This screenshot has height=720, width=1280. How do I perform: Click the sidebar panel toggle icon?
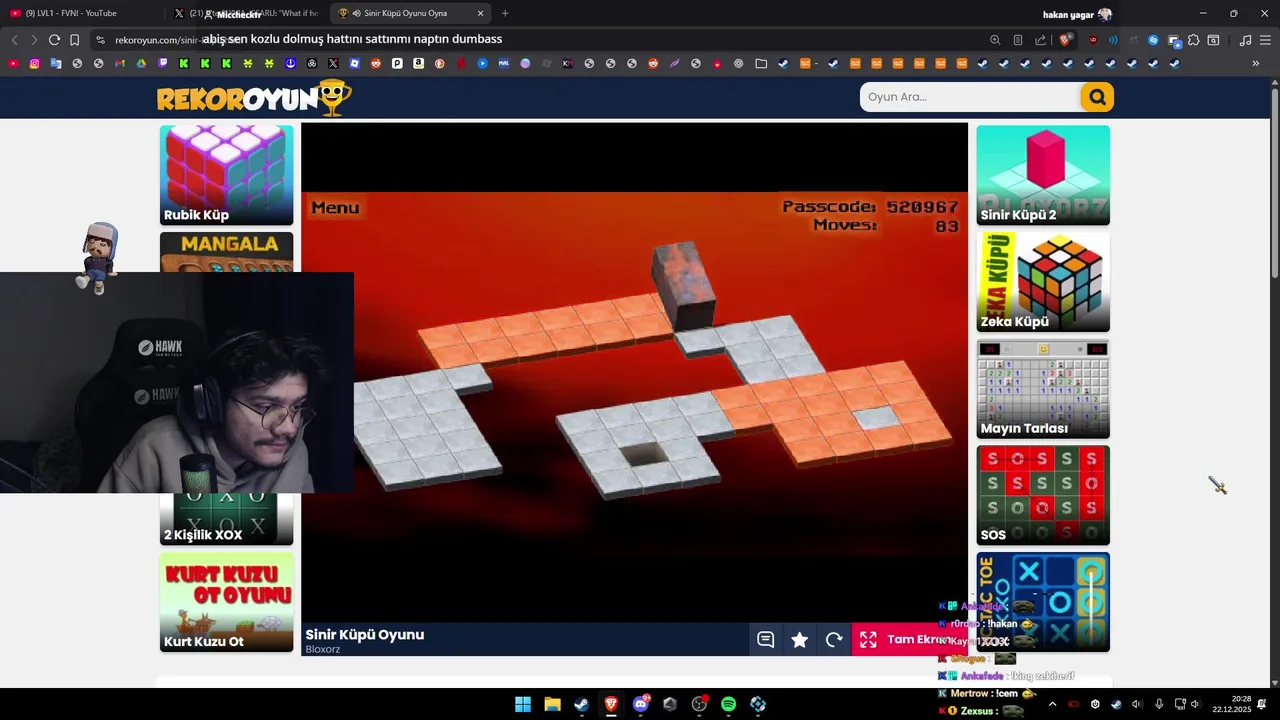tap(1213, 40)
